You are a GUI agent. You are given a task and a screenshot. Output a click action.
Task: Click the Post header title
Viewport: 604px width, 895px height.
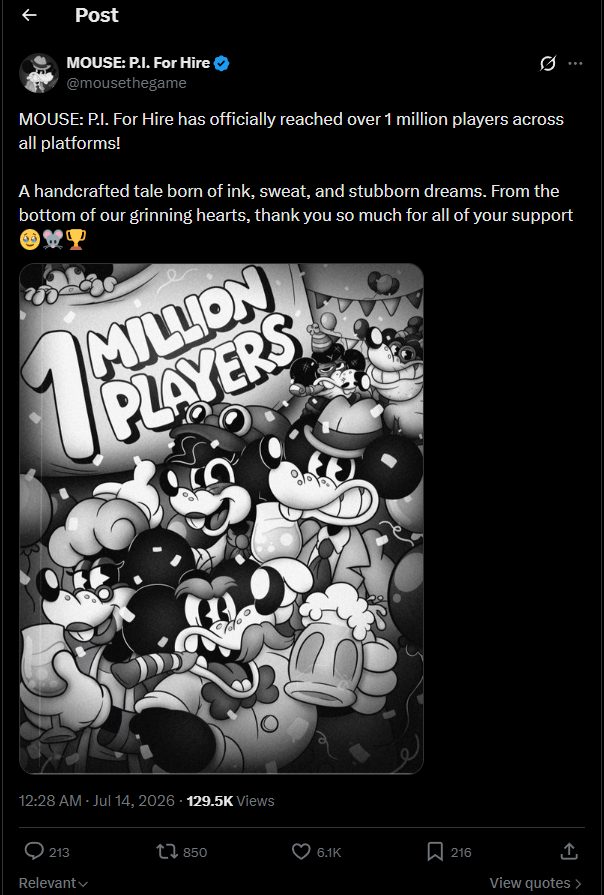click(x=96, y=15)
